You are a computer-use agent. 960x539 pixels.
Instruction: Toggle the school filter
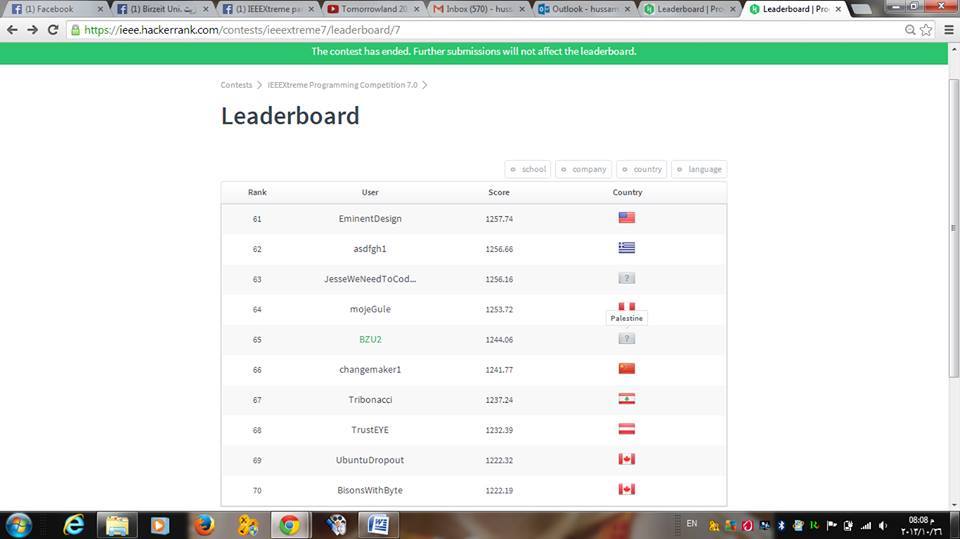(528, 169)
